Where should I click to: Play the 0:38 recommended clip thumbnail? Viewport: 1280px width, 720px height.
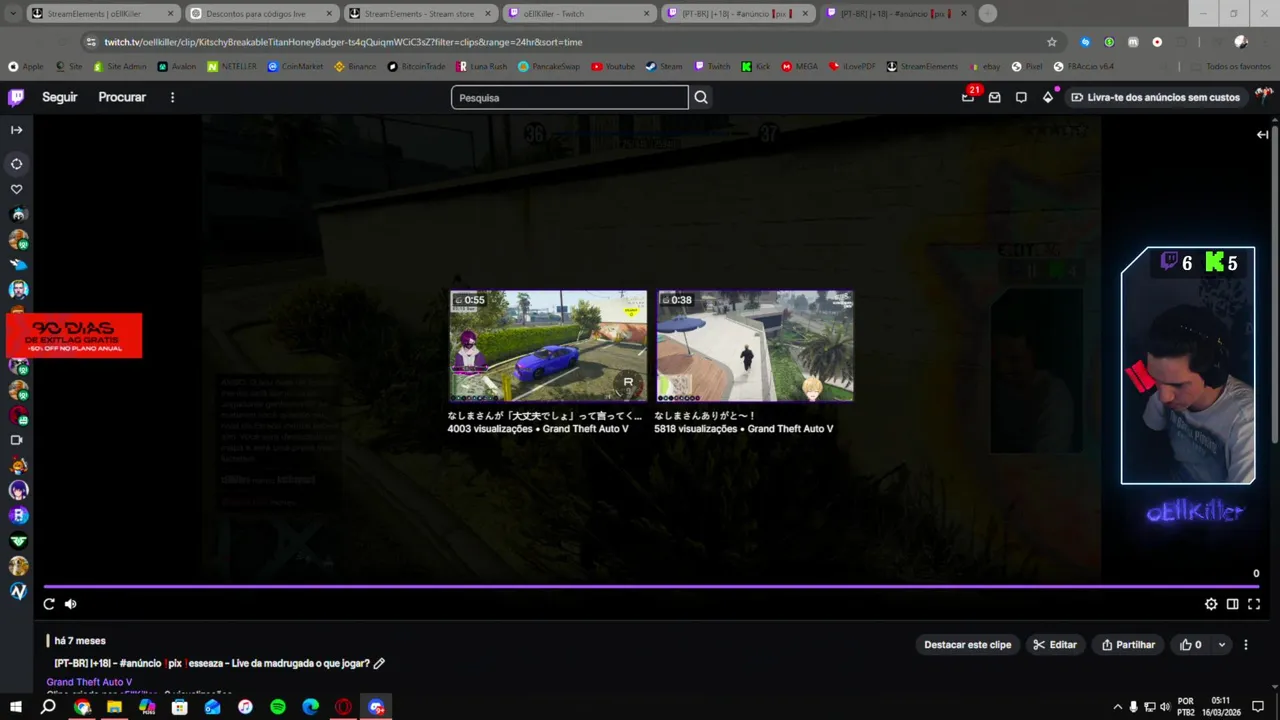[x=755, y=346]
